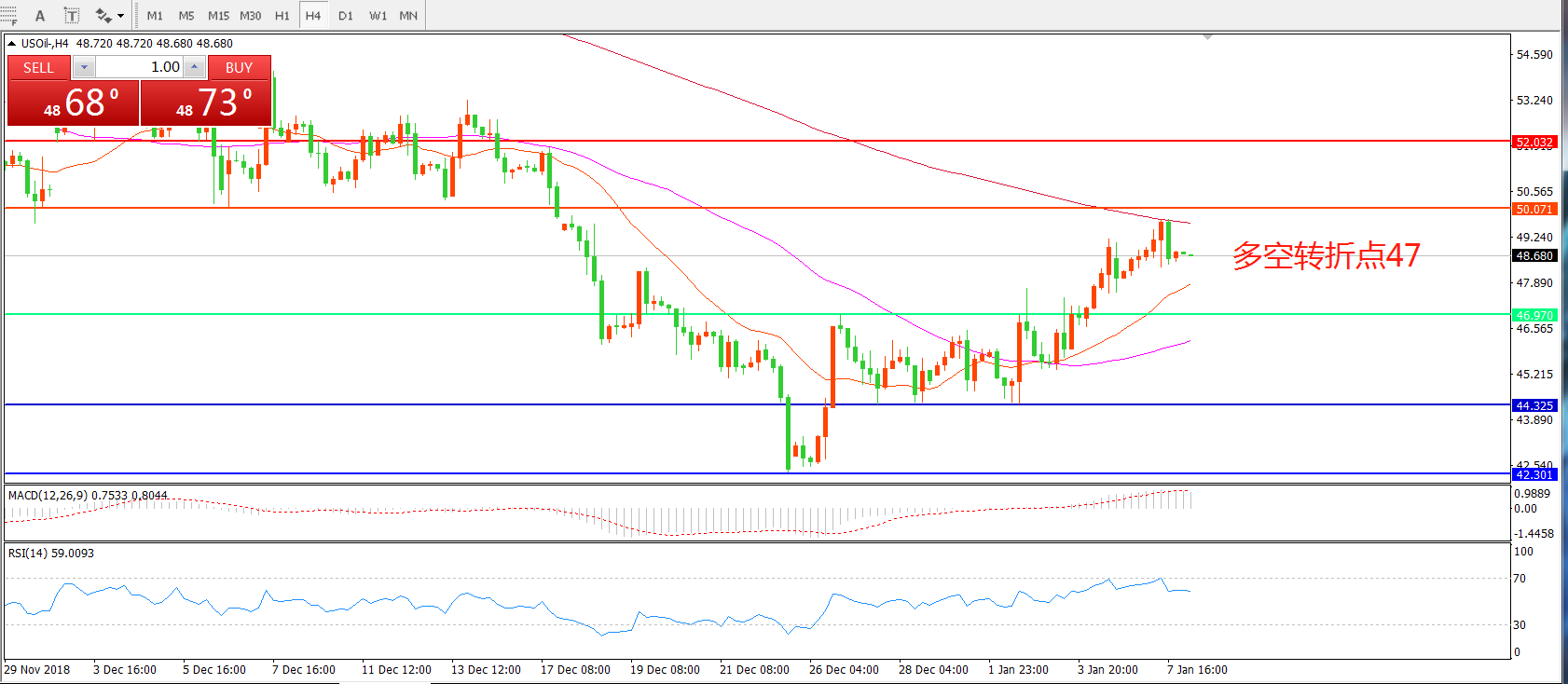Click the Arrows objects tool icon
The height and width of the screenshot is (684, 1568).
[x=103, y=16]
